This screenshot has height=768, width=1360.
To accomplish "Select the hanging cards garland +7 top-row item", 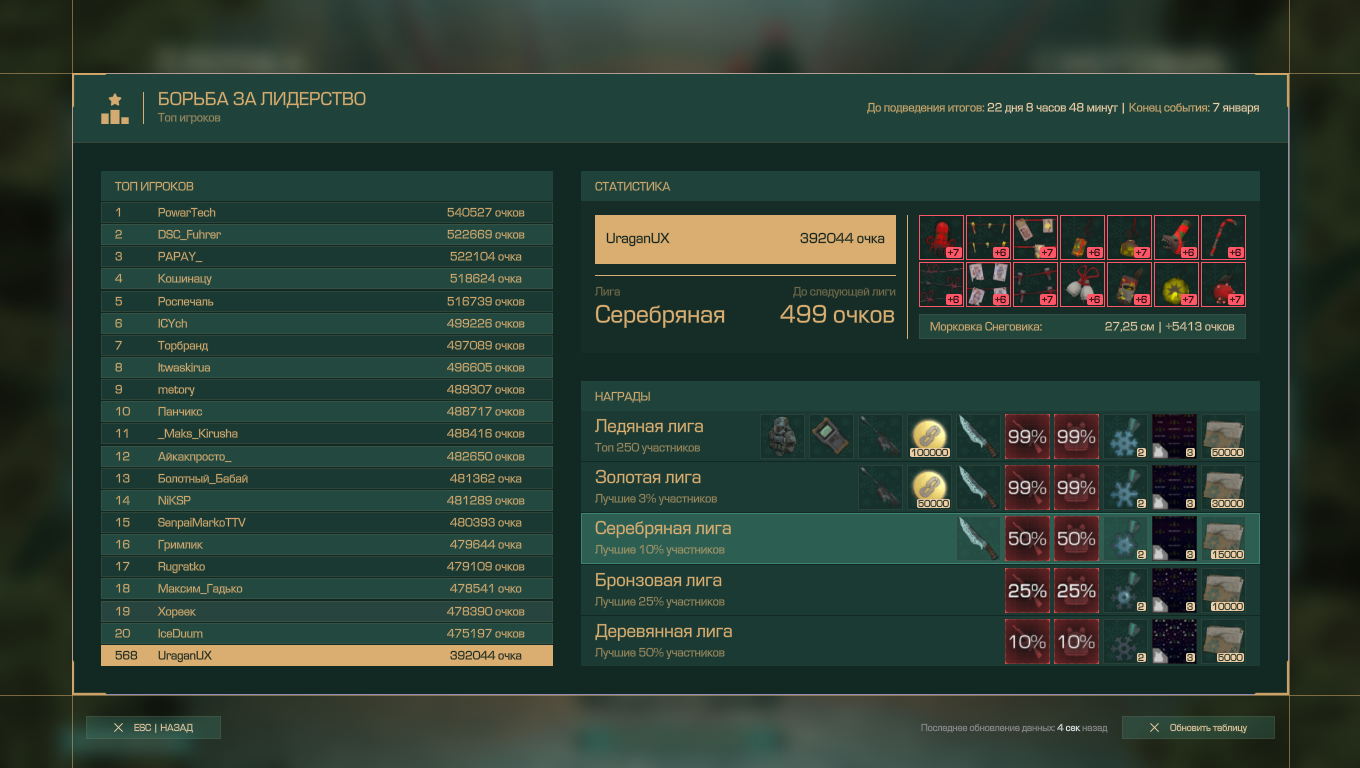I will [x=1035, y=238].
